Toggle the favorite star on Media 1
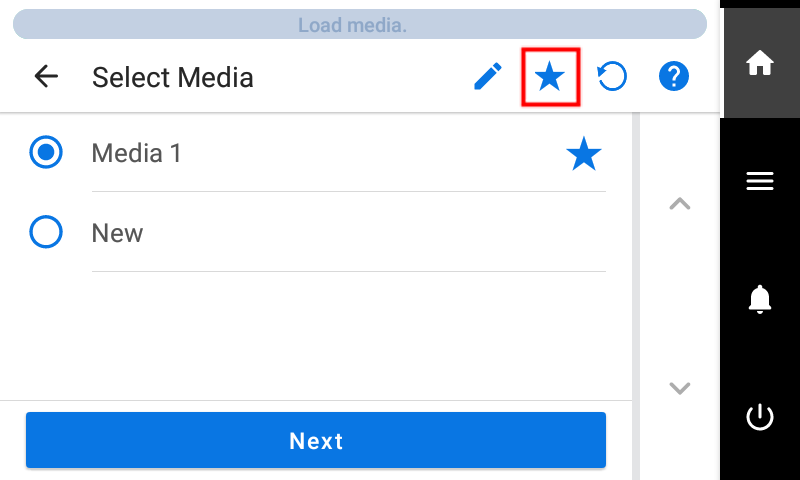 click(x=584, y=154)
